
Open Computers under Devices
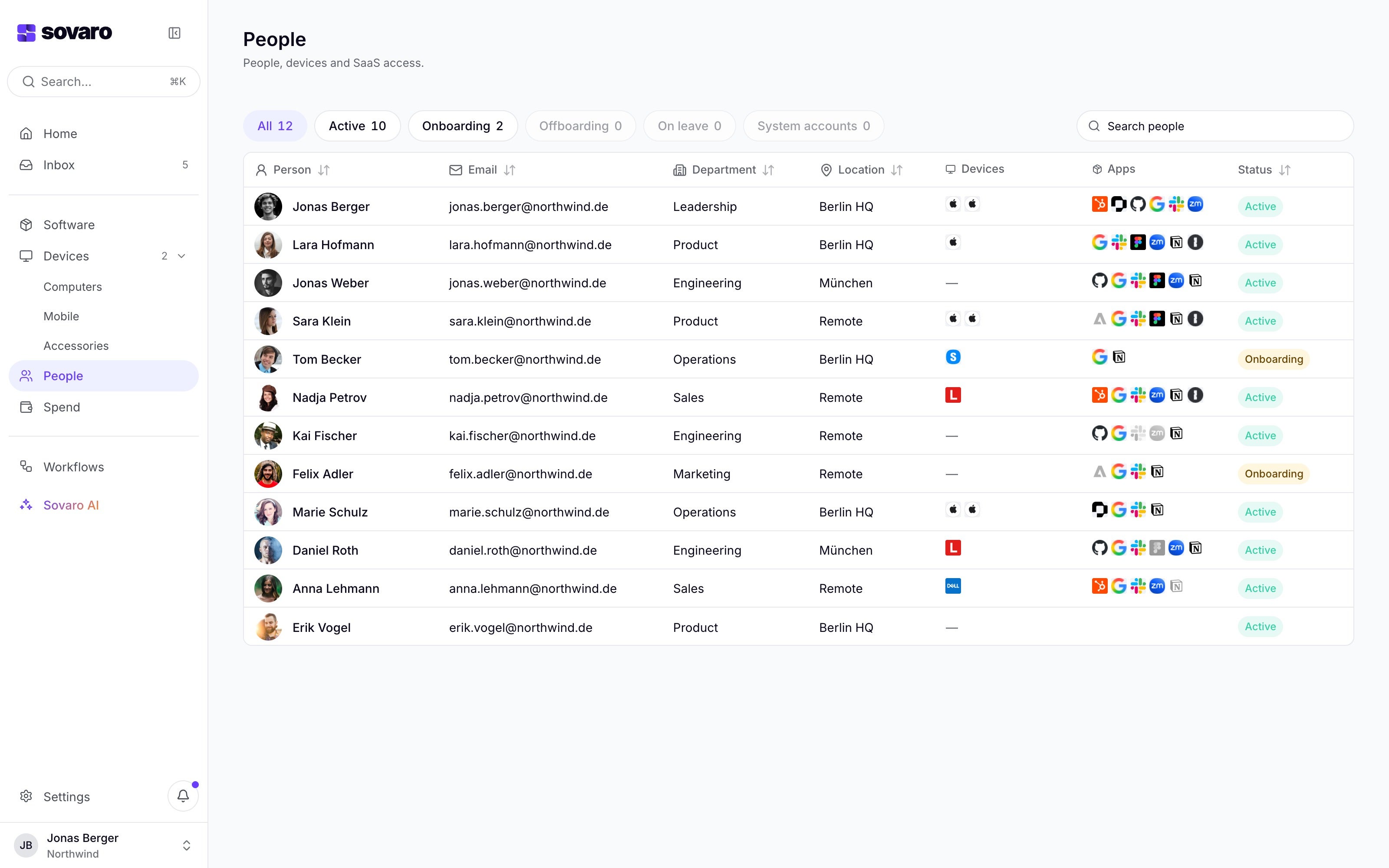point(73,286)
